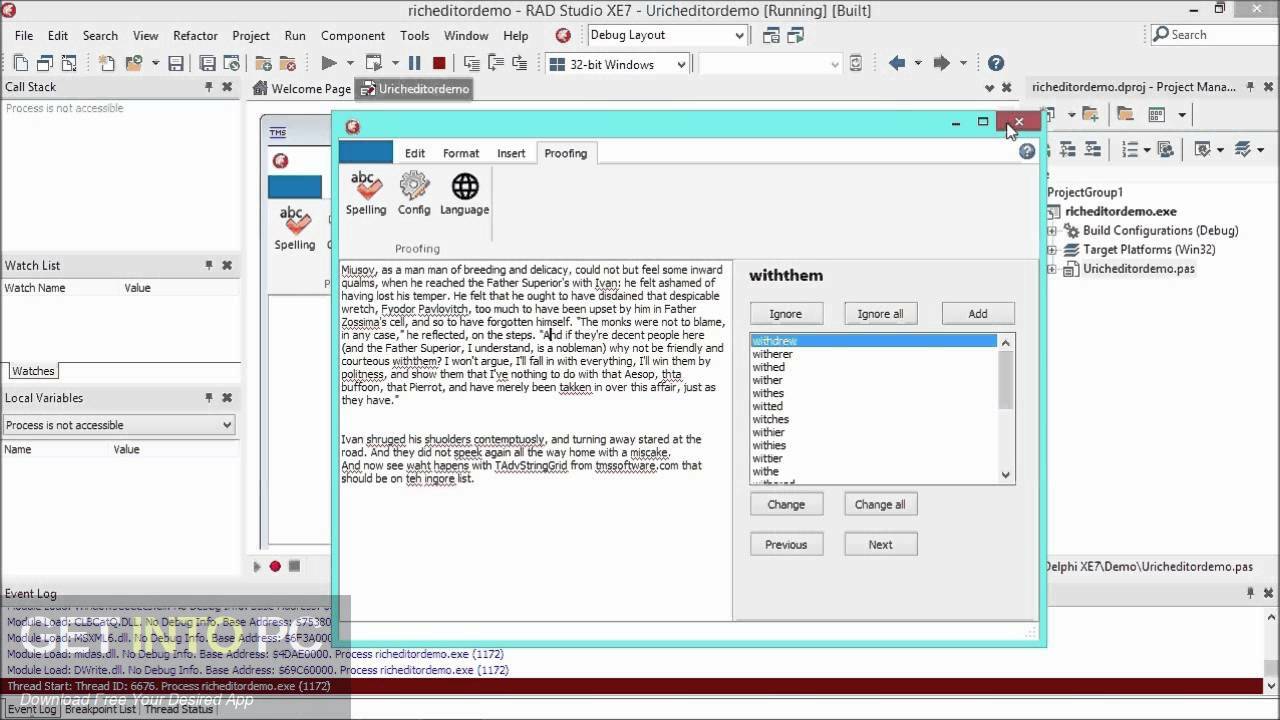The height and width of the screenshot is (720, 1280).
Task: Open the Back arrow history dropdown
Action: (x=916, y=63)
